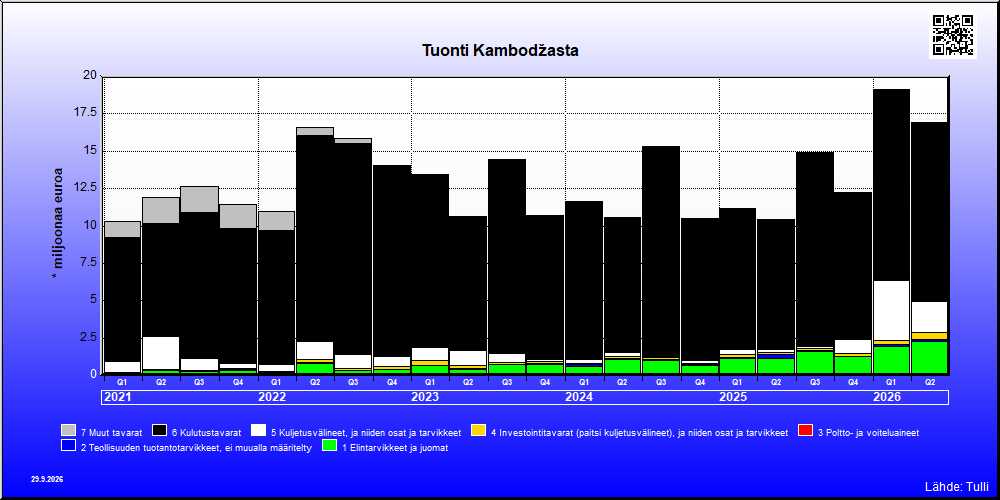Viewport: 1000px width, 500px height.
Task: Click the black segment of 2026 Q1 bar
Action: [x=891, y=185]
